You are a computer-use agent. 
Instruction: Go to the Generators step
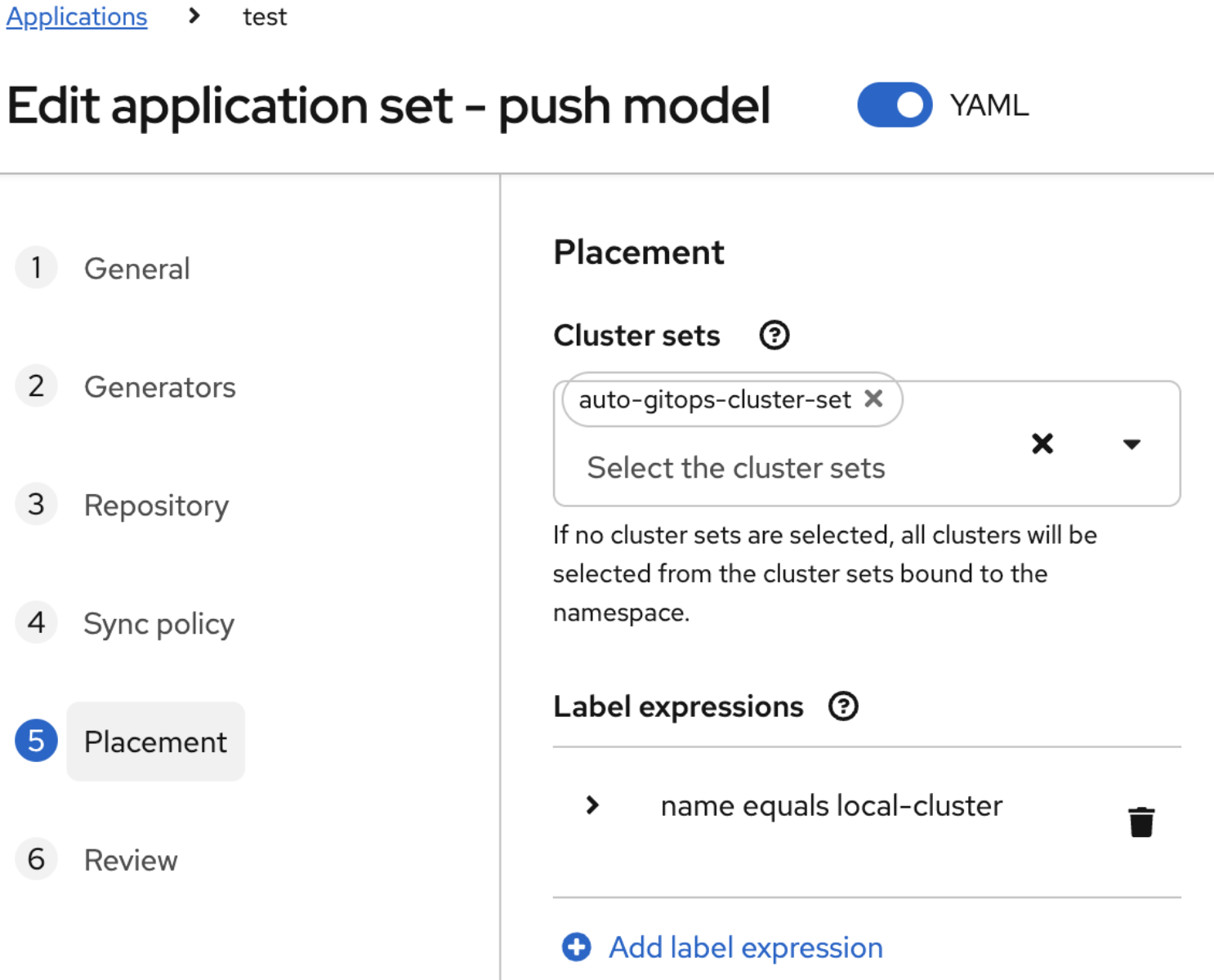tap(159, 387)
